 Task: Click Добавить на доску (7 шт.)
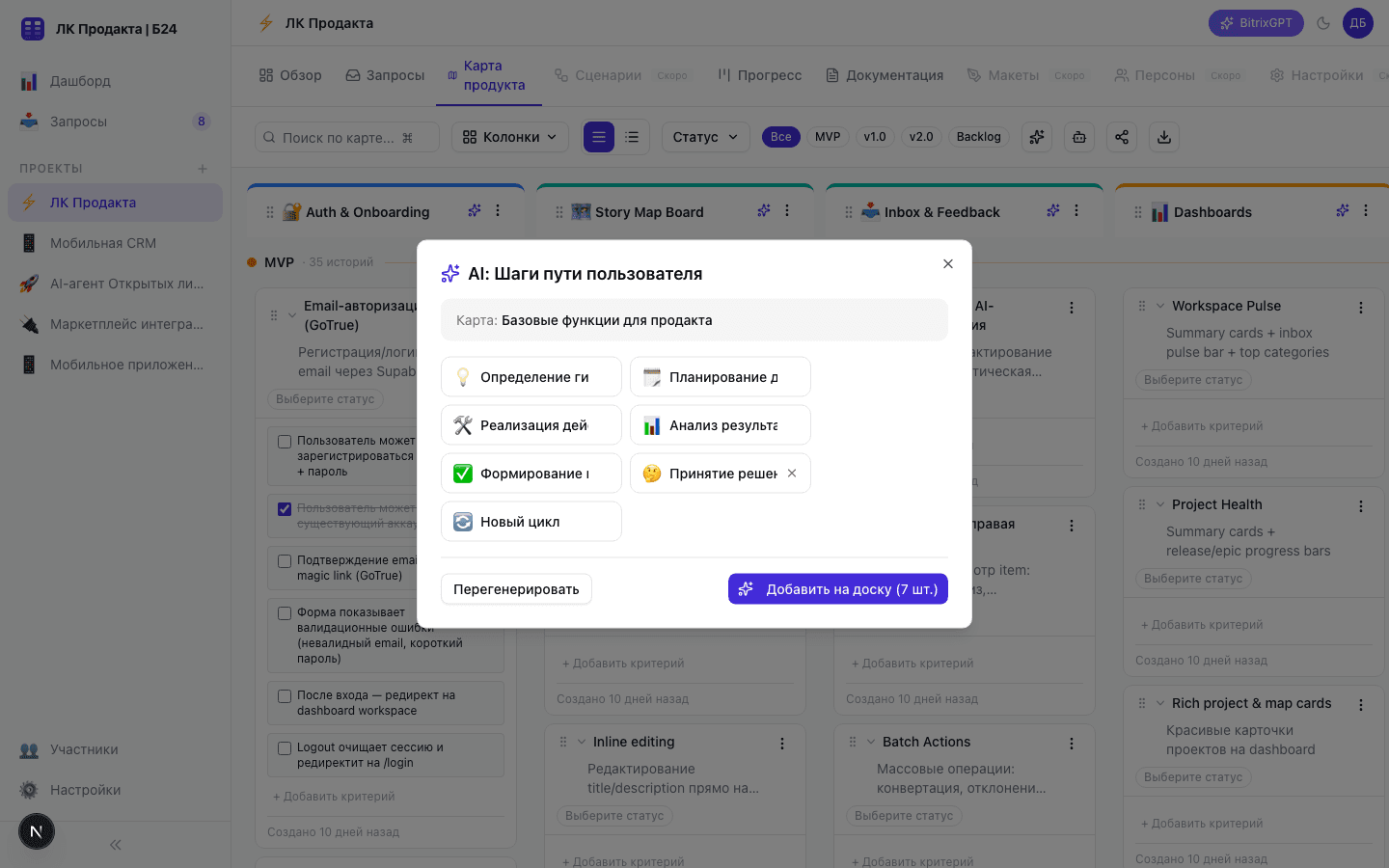tap(837, 588)
